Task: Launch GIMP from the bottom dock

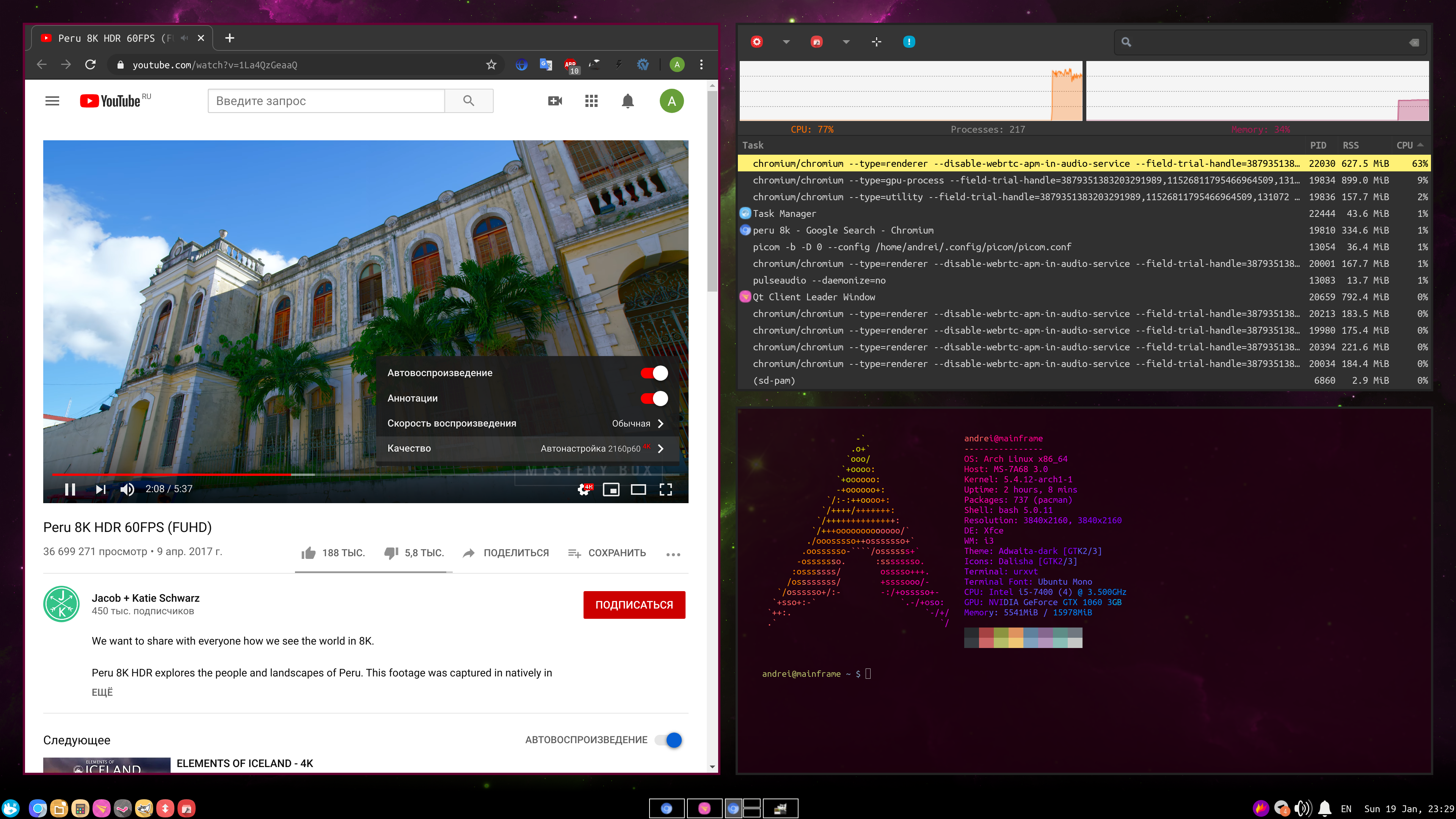Action: tap(144, 809)
